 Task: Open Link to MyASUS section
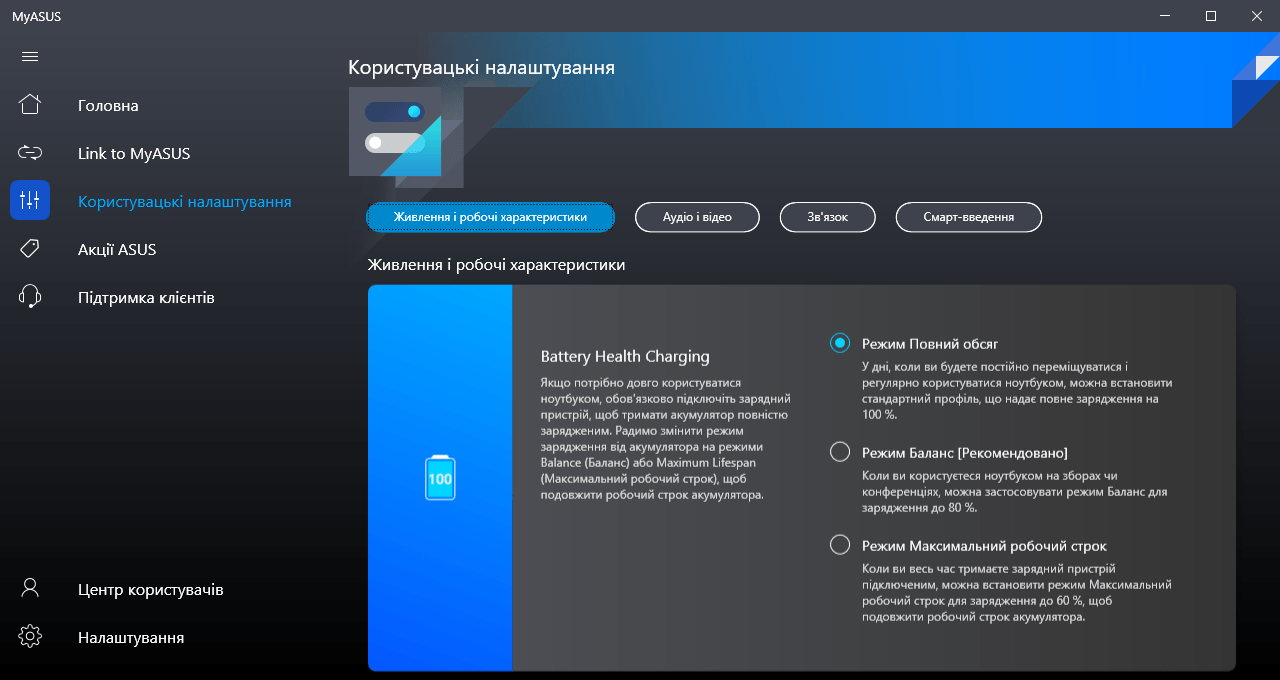coord(134,153)
